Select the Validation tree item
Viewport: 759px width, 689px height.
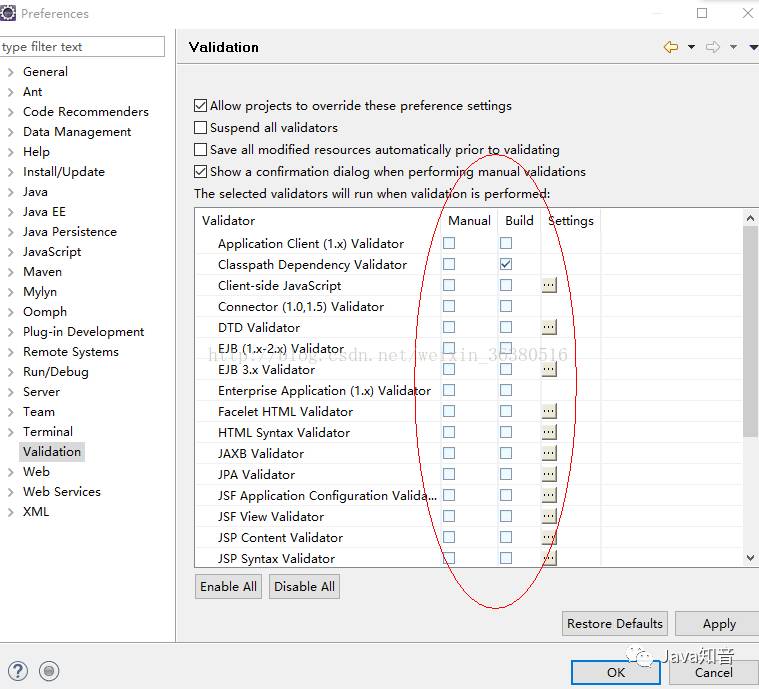click(x=52, y=452)
